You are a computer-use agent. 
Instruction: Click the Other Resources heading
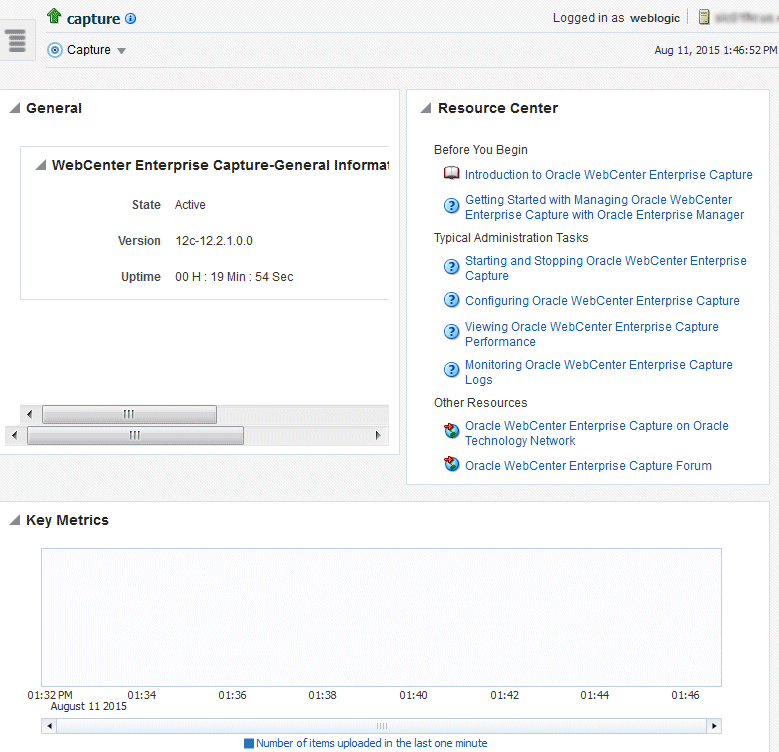[x=480, y=403]
